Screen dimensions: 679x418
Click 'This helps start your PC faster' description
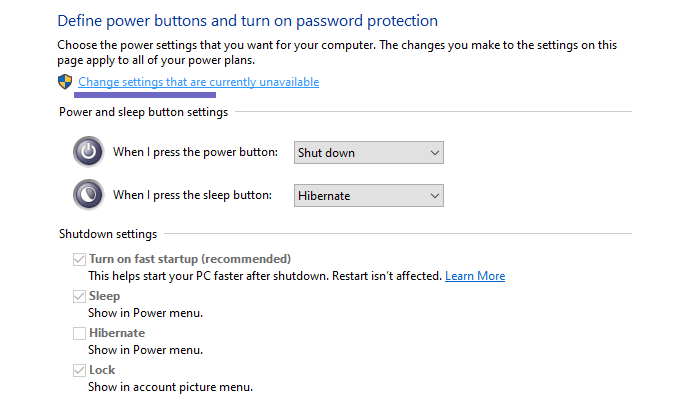pos(264,276)
